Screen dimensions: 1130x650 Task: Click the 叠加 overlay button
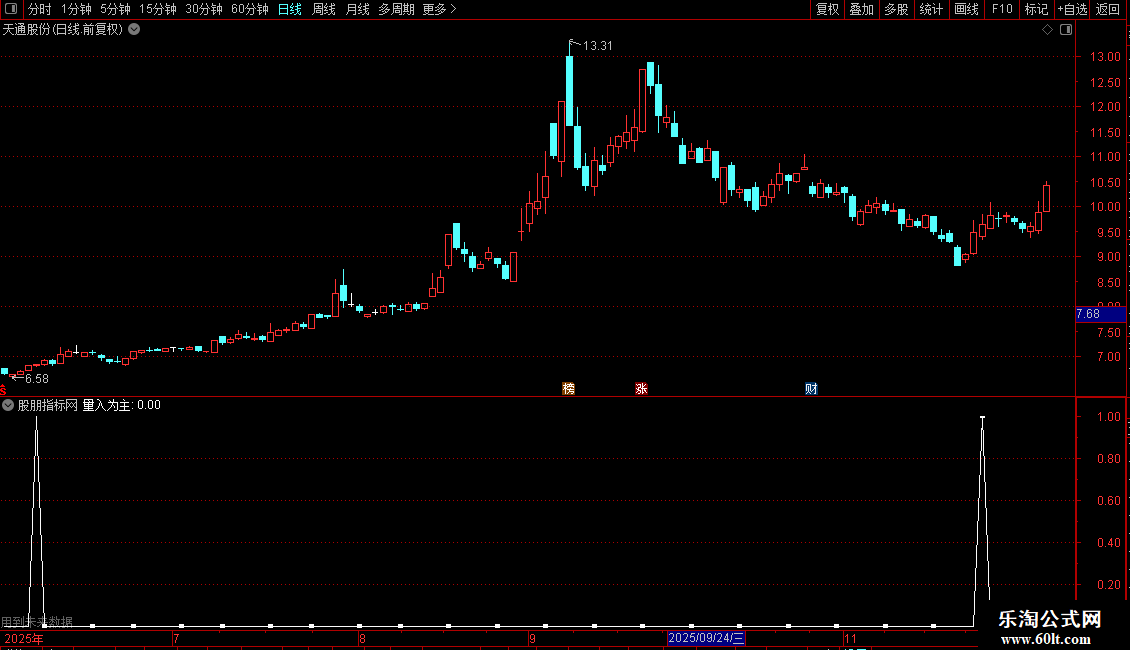861,9
